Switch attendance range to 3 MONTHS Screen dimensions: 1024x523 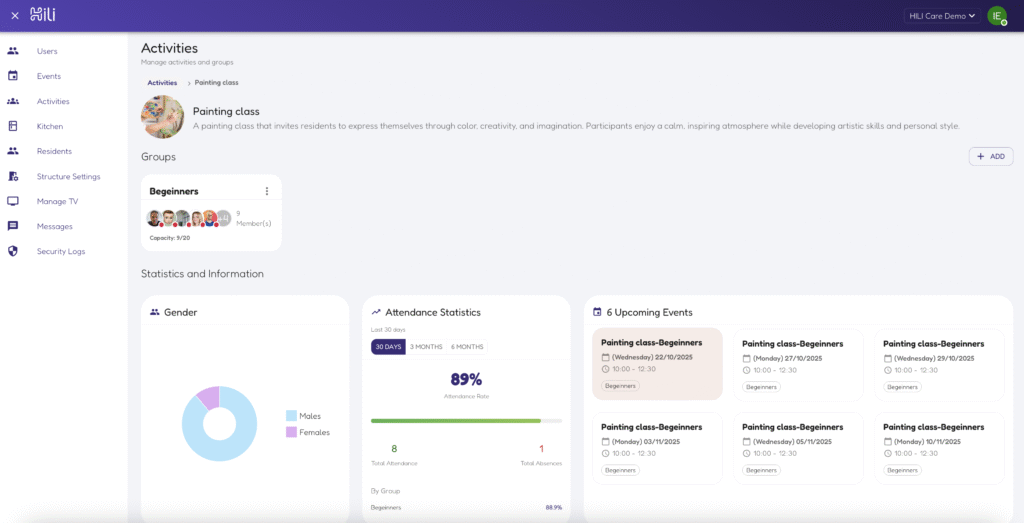pos(425,347)
